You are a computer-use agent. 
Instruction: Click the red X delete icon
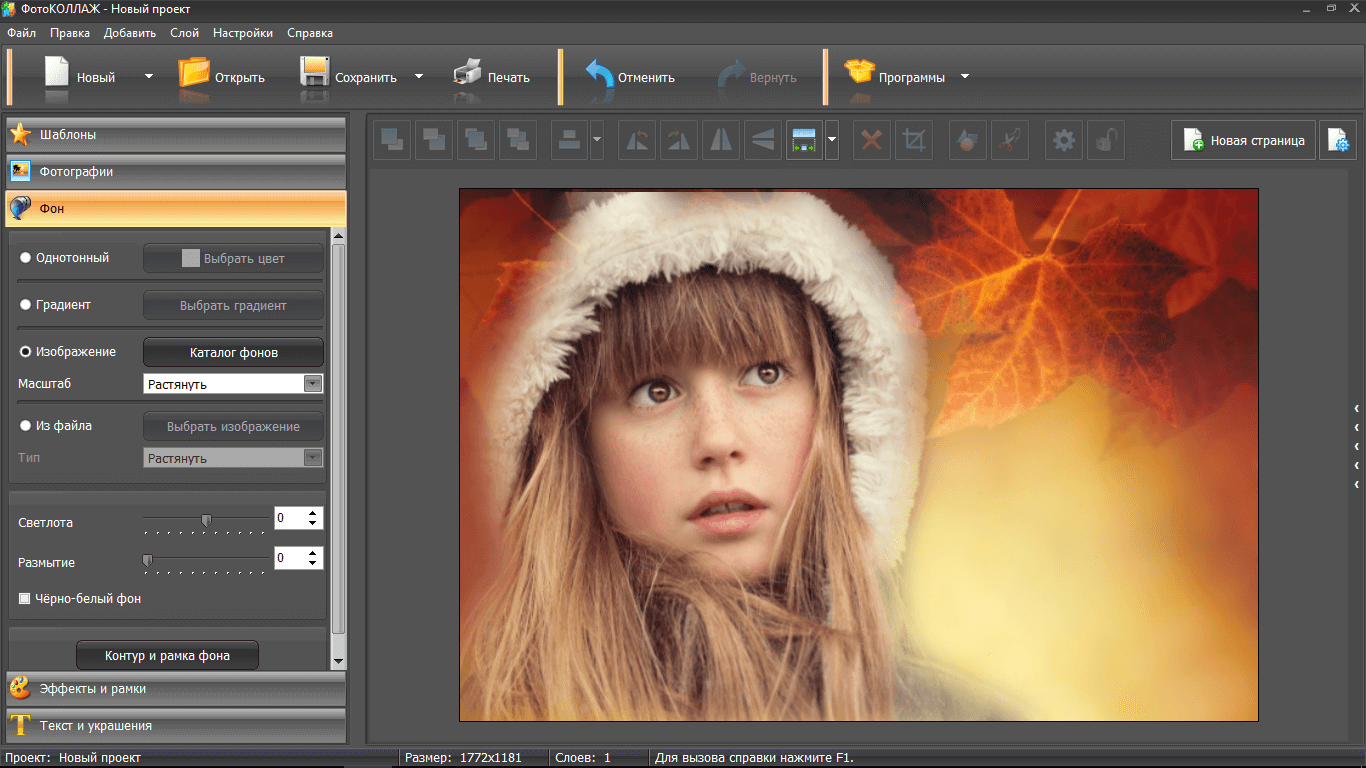[x=871, y=141]
